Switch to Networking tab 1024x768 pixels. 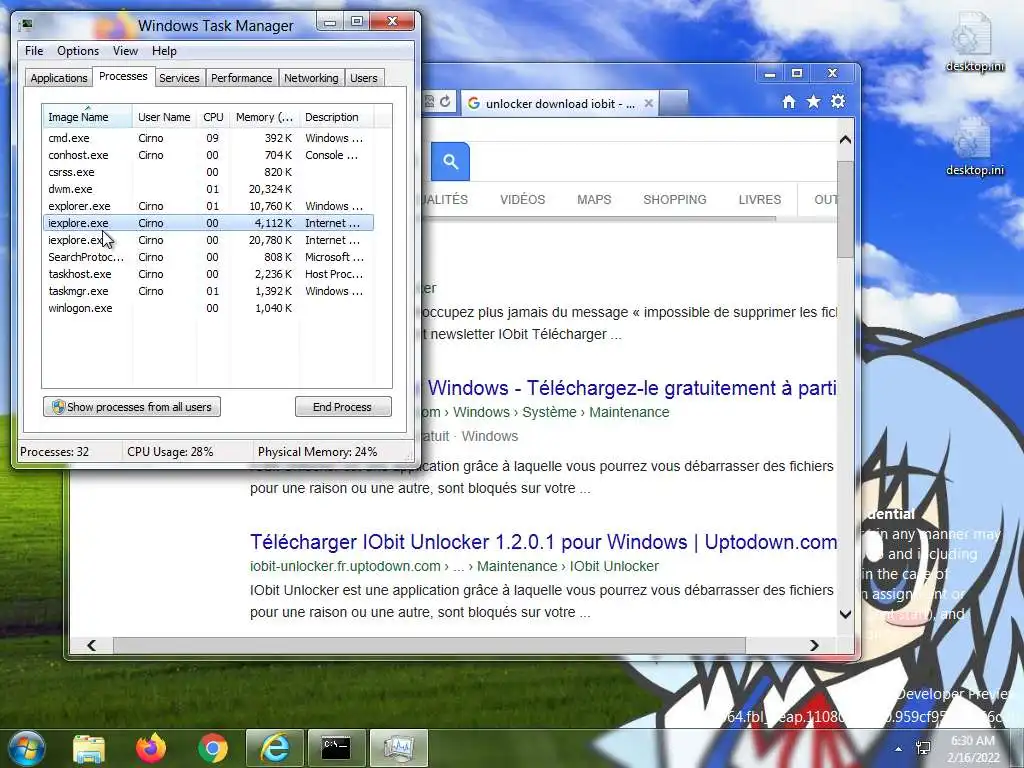pyautogui.click(x=311, y=78)
